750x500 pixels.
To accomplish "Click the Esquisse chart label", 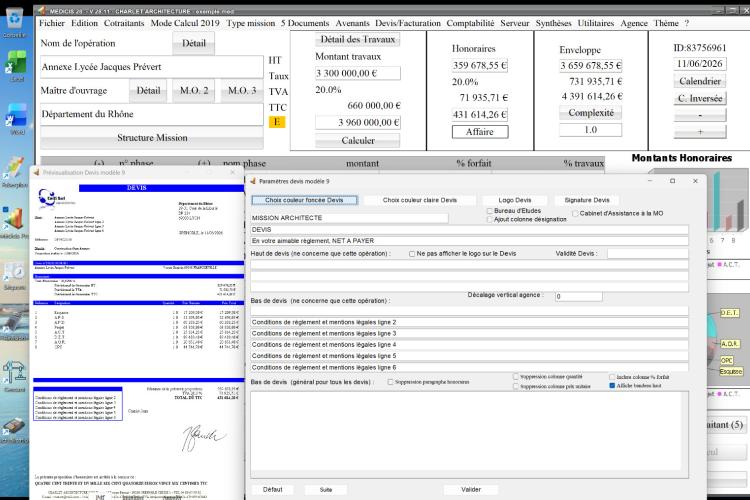I will pyautogui.click(x=731, y=371).
